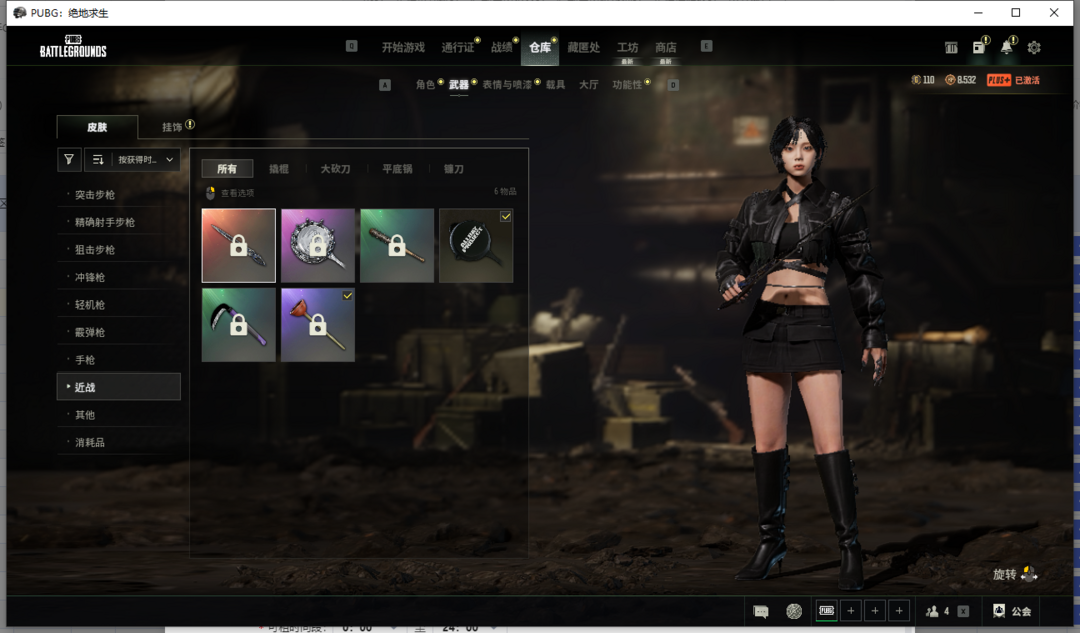
Task: Click the A previous-submenu key icon
Action: pos(385,85)
